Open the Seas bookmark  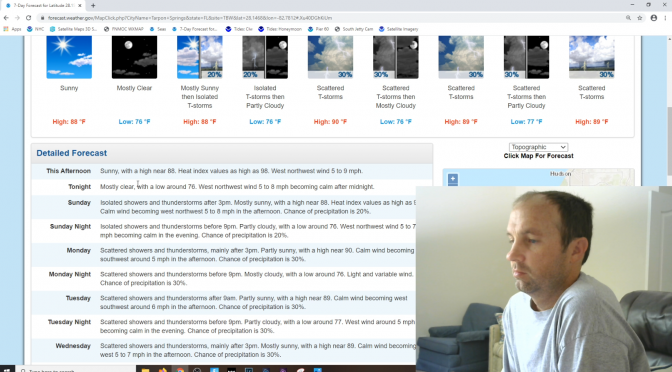coord(158,29)
